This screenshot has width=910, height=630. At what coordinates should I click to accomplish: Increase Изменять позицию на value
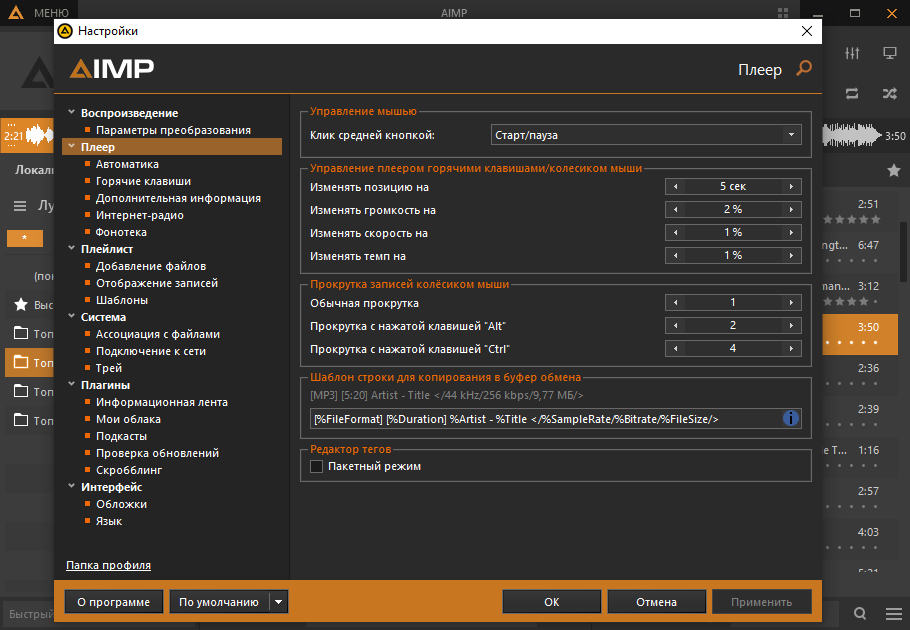pos(791,186)
